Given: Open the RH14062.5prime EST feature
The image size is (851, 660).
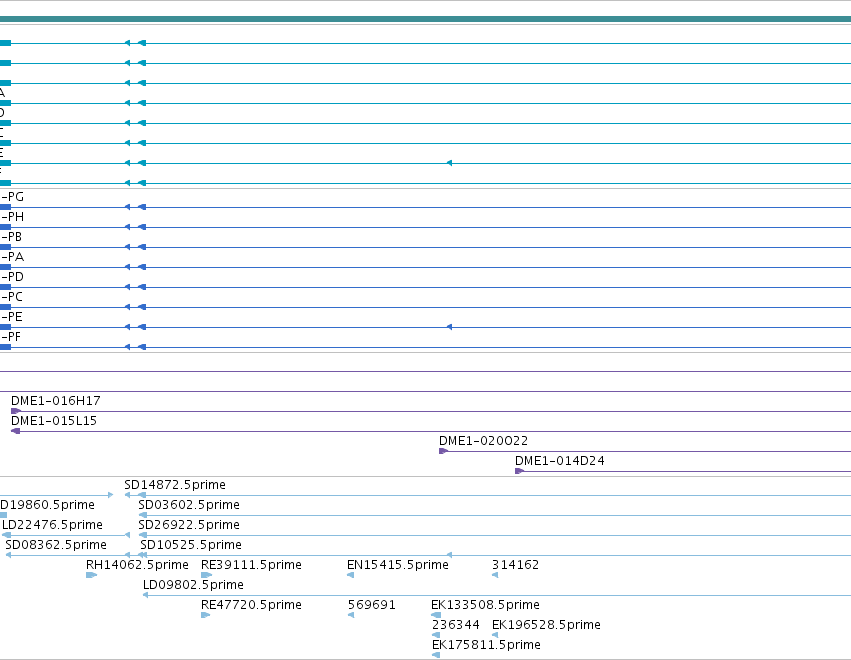Looking at the screenshot, I should [137, 565].
